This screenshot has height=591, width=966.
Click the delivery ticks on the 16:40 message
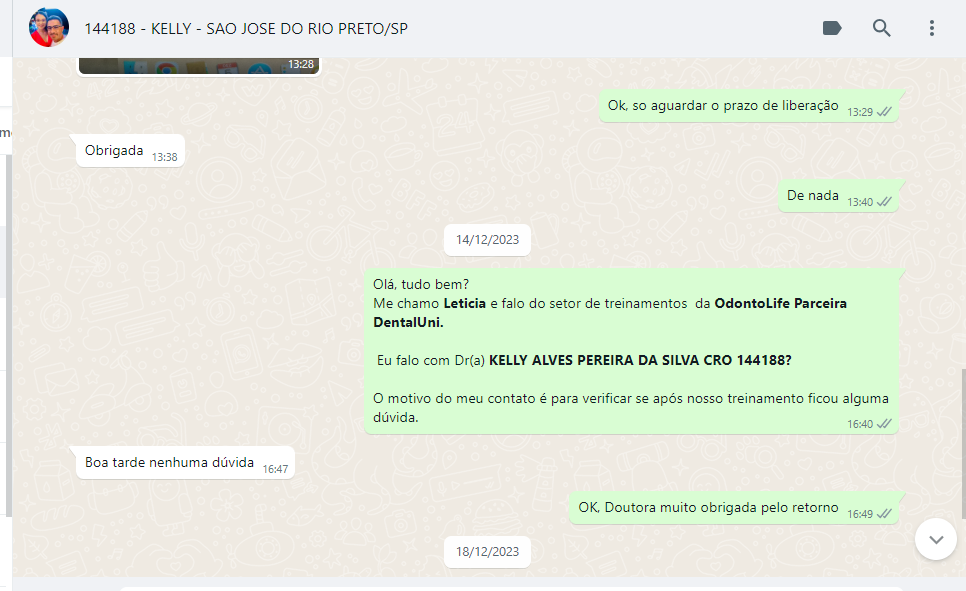(884, 424)
